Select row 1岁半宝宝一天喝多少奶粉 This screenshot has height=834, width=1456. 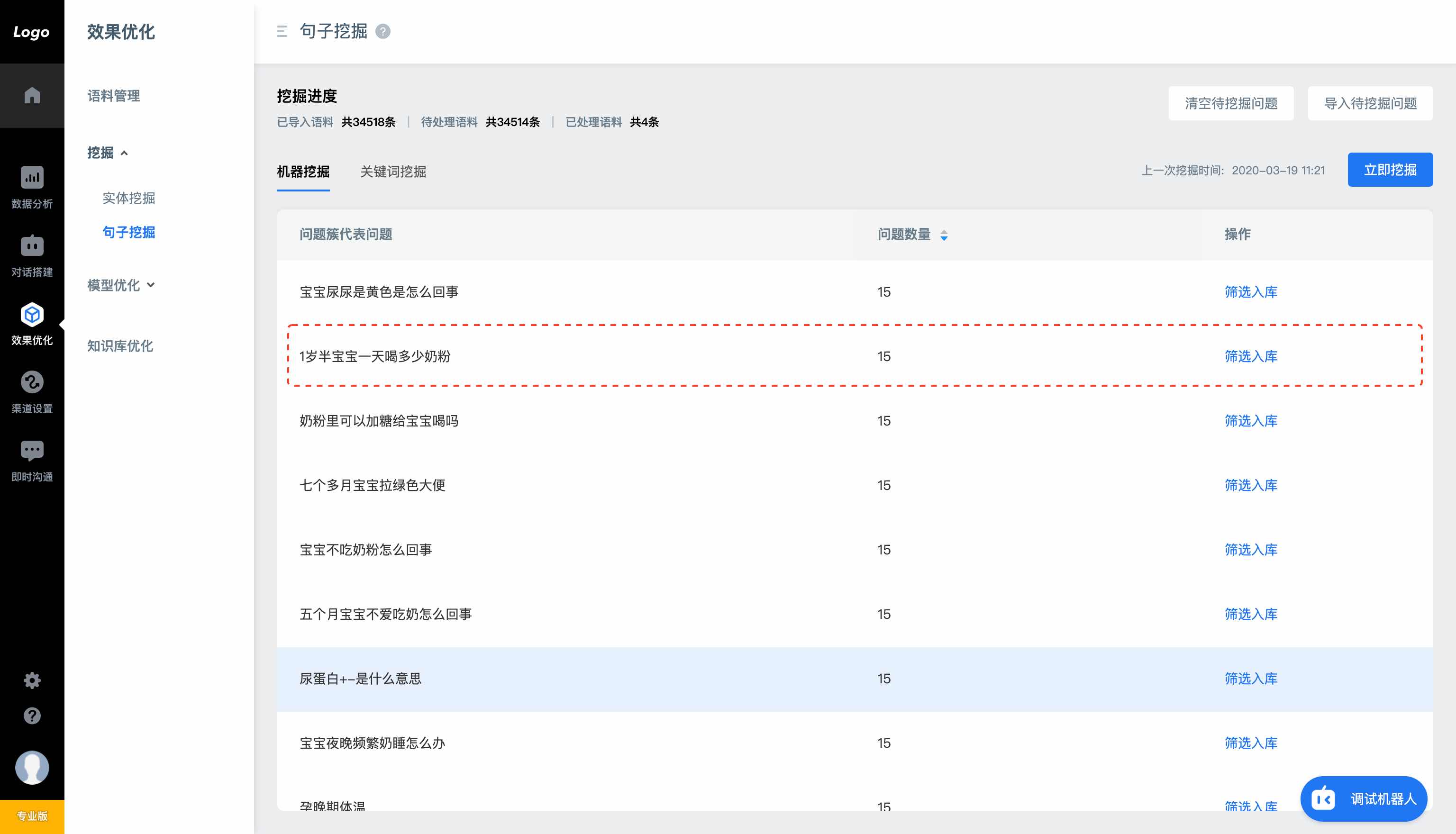point(855,356)
